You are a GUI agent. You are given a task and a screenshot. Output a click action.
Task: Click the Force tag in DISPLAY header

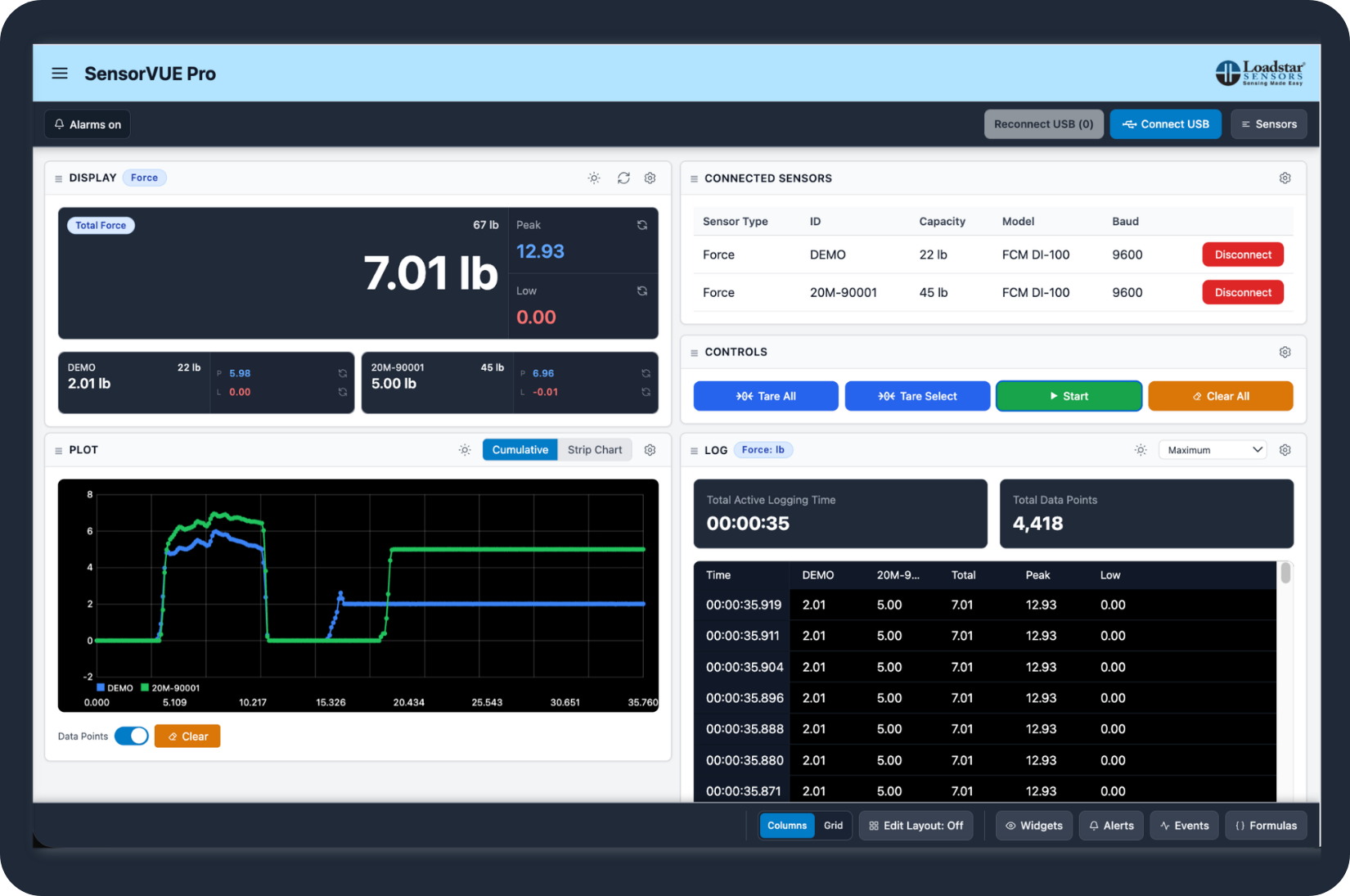pos(144,178)
